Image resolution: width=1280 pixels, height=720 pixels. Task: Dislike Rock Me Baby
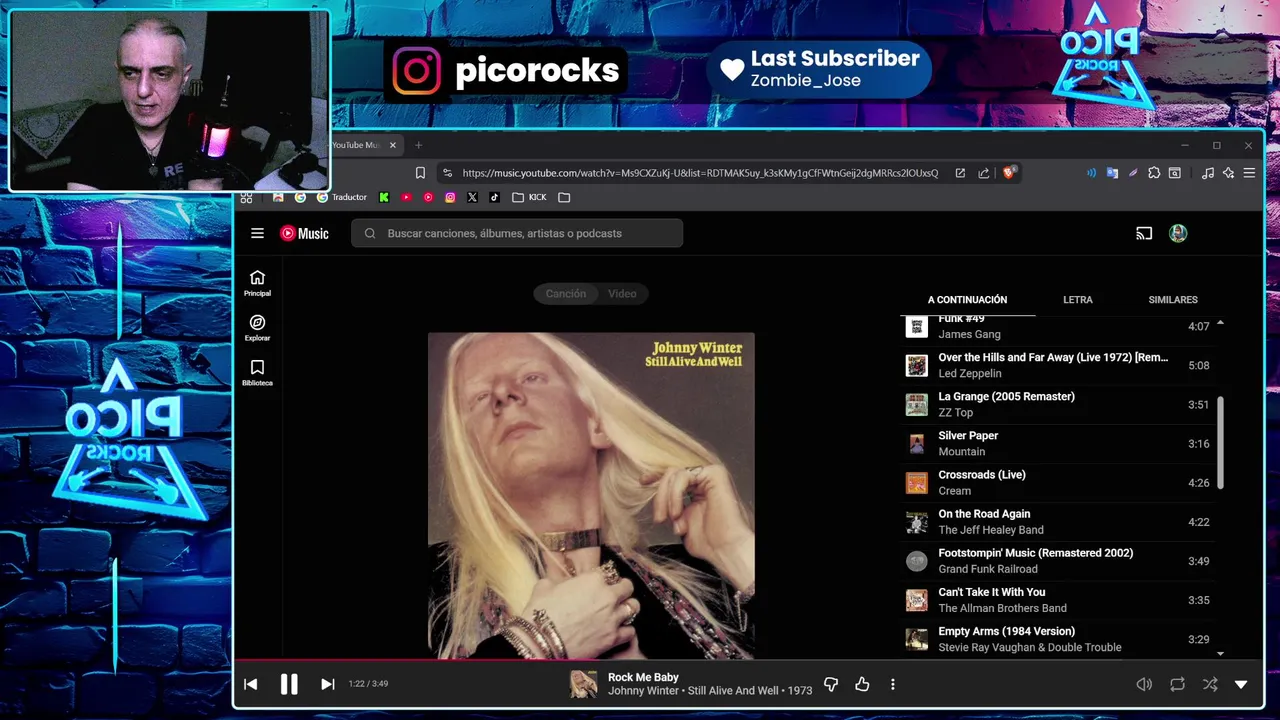pyautogui.click(x=830, y=684)
